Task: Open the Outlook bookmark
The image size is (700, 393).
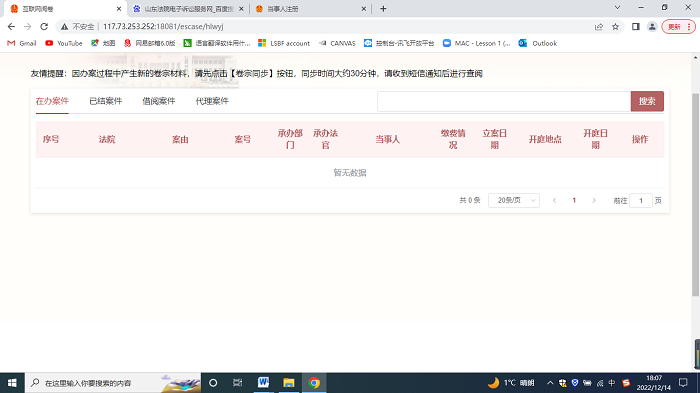Action: click(x=538, y=43)
